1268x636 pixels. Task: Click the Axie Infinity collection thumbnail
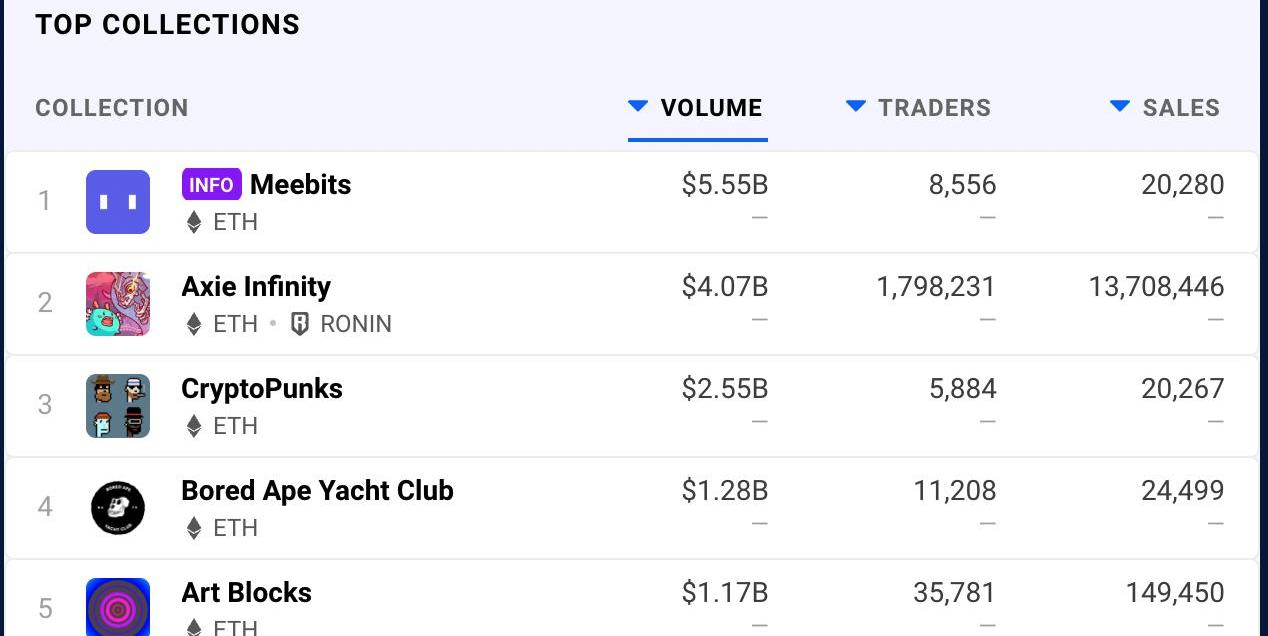tap(118, 304)
